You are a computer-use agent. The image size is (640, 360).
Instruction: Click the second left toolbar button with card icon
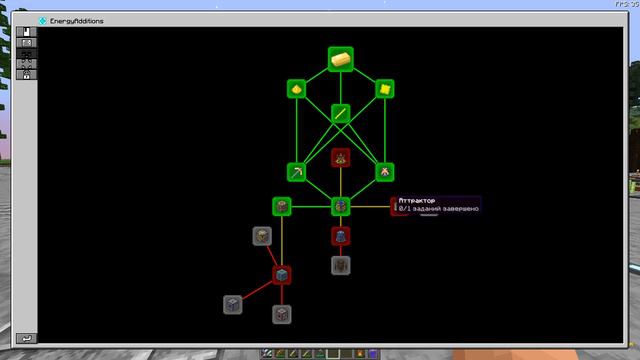tap(27, 43)
